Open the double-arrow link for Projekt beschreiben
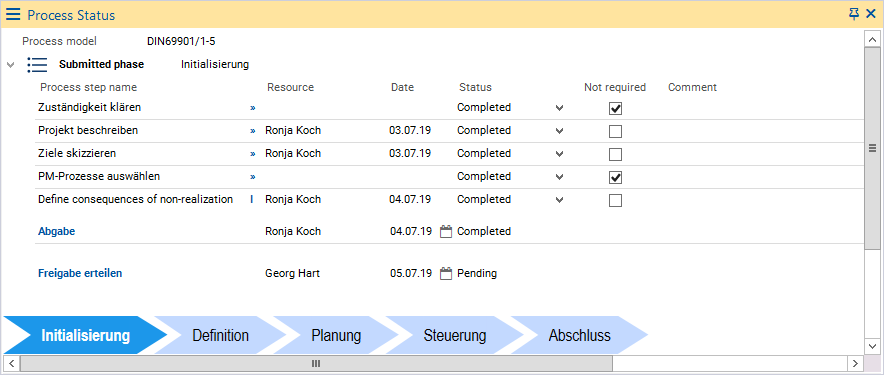Viewport: 884px width, 375px height. (253, 131)
